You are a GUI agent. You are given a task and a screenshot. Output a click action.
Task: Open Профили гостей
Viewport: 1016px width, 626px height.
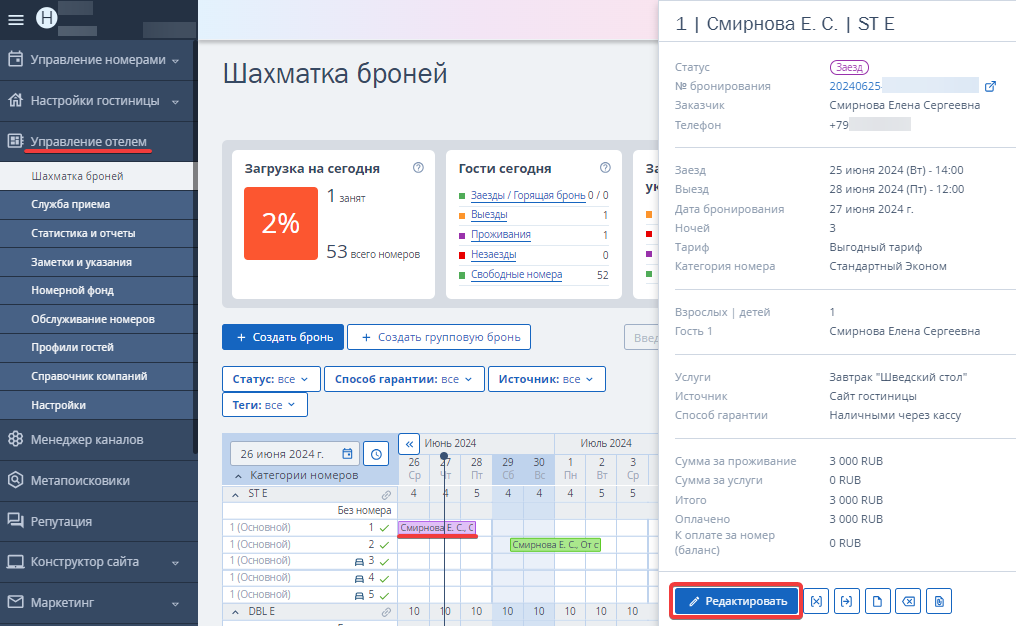tap(97, 347)
